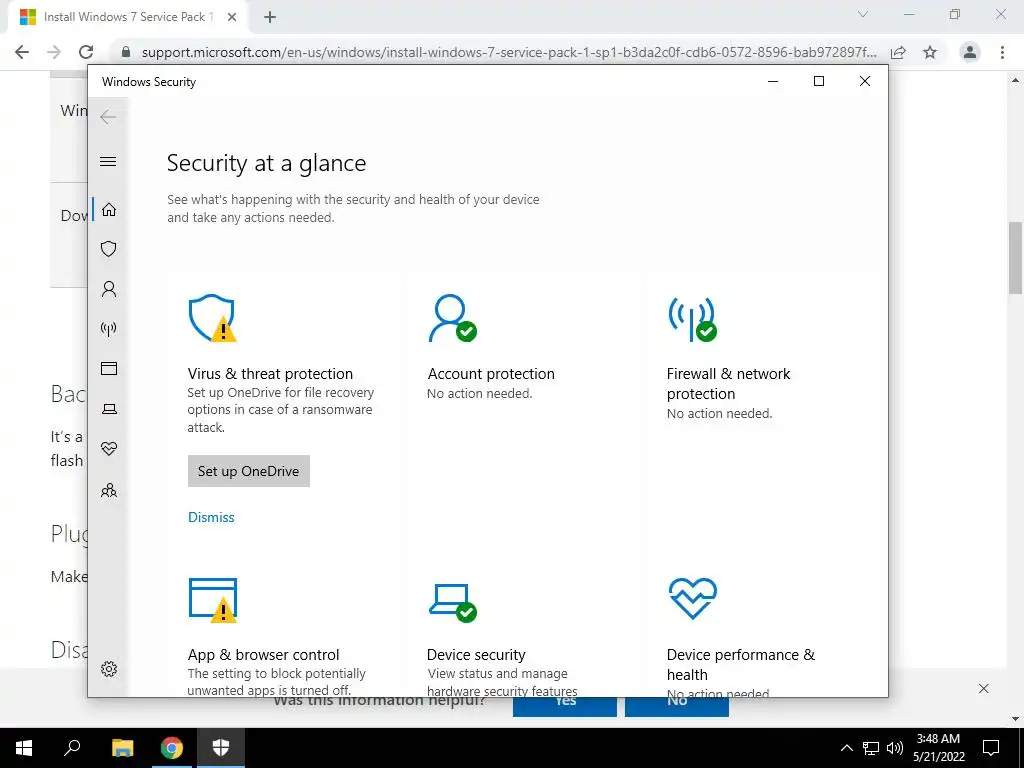Open network status in system tray
Screen dimensions: 1024x768
coord(871,748)
